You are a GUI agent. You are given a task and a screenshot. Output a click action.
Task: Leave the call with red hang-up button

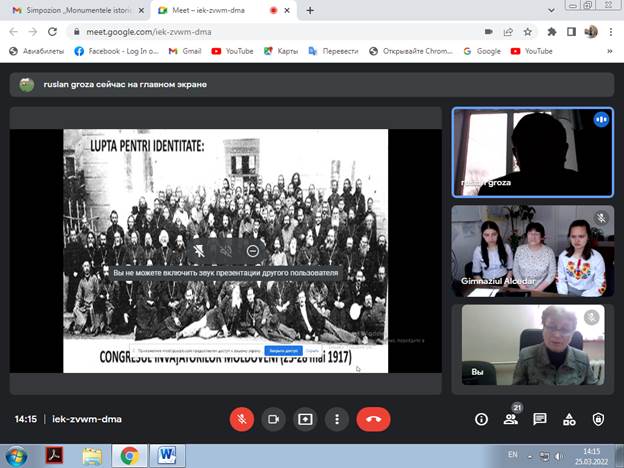[373, 419]
